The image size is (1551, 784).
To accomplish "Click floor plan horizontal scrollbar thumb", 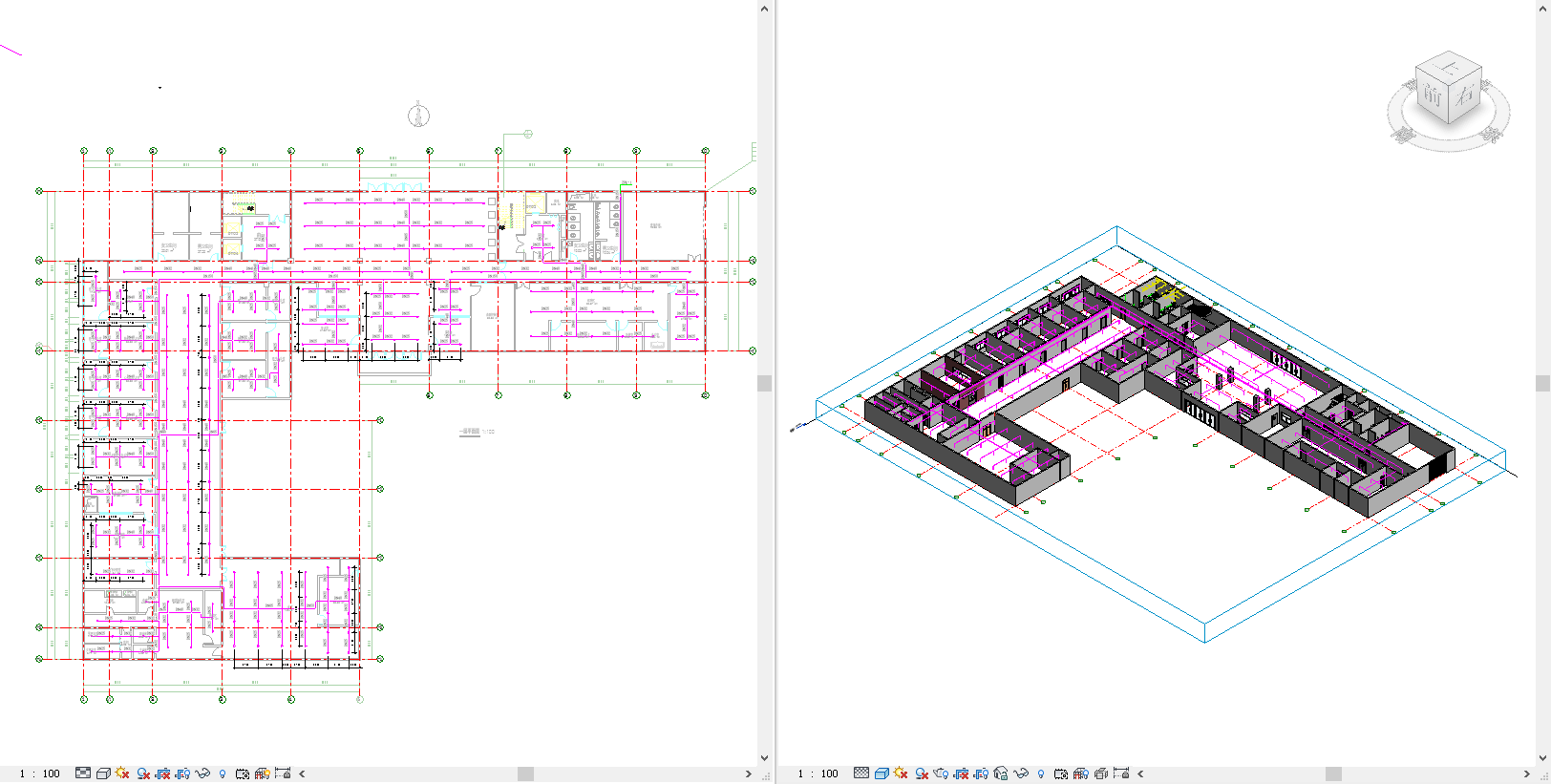I will [x=525, y=773].
